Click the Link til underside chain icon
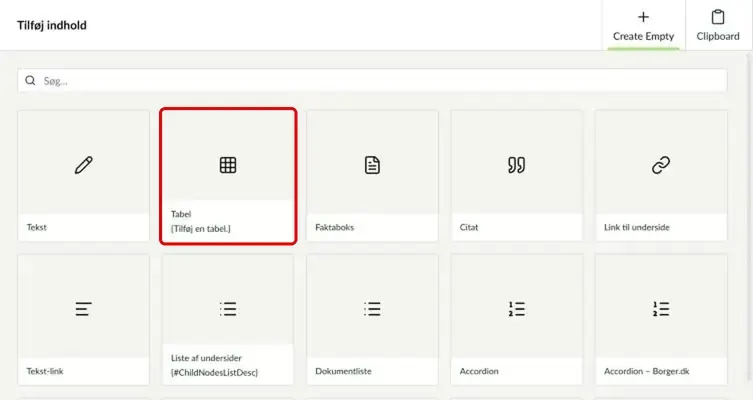This screenshot has height=400, width=753. pos(661,165)
